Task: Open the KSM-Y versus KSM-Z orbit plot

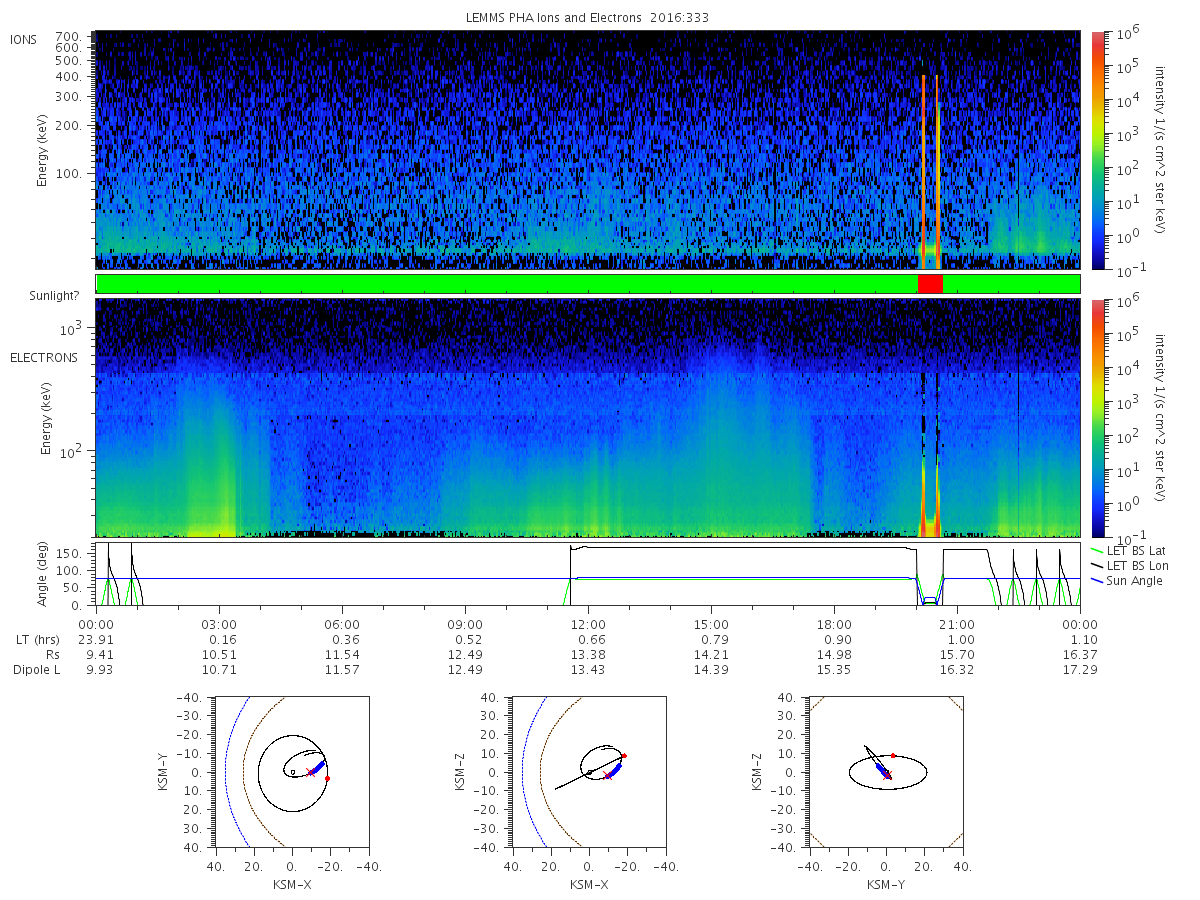Action: click(x=886, y=771)
